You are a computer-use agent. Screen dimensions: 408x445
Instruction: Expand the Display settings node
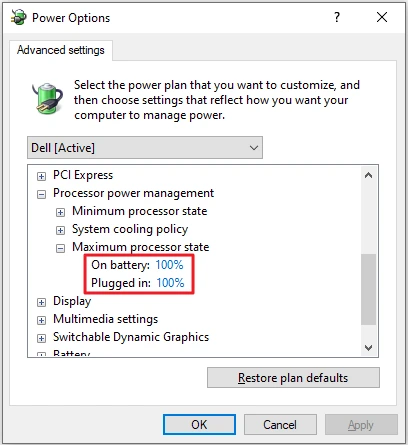pyautogui.click(x=41, y=302)
